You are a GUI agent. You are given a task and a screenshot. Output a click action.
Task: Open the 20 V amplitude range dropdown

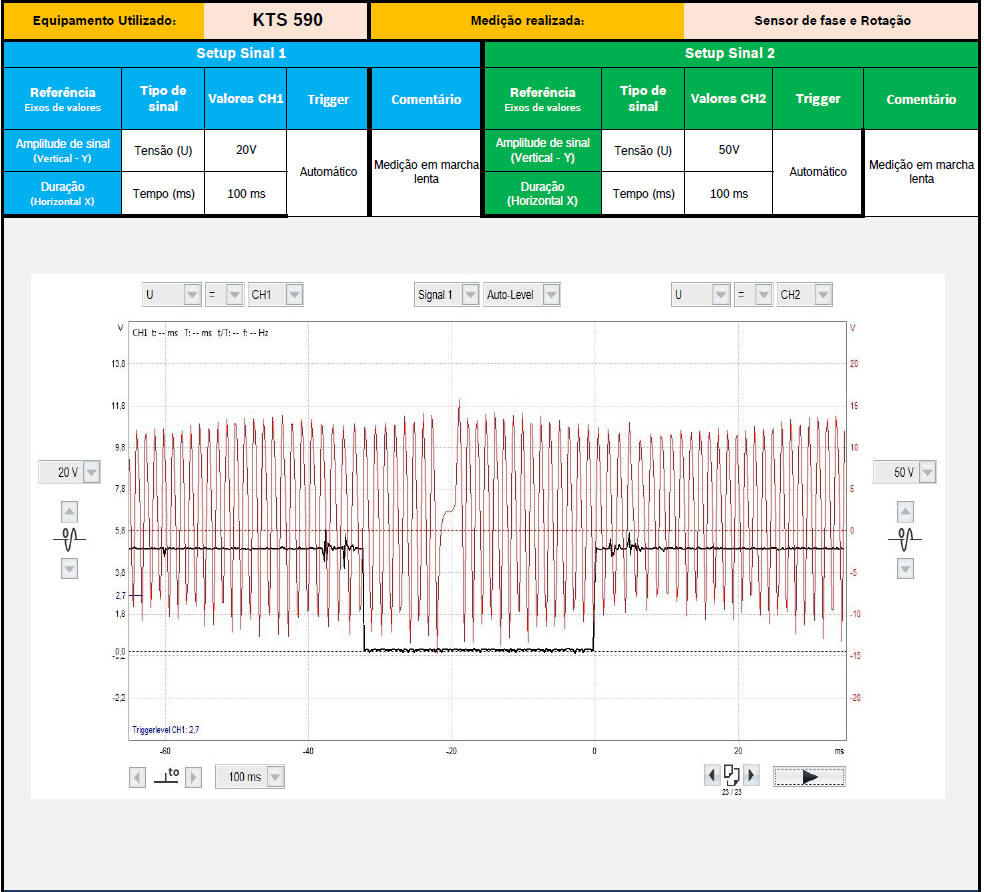(x=91, y=472)
